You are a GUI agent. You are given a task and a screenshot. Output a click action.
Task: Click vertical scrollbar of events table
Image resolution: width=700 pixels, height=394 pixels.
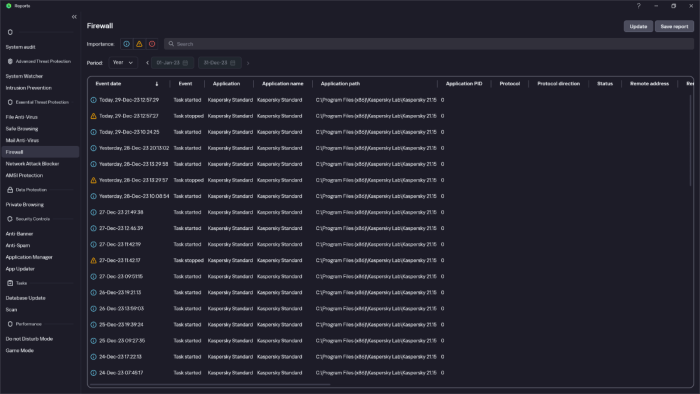[690, 141]
